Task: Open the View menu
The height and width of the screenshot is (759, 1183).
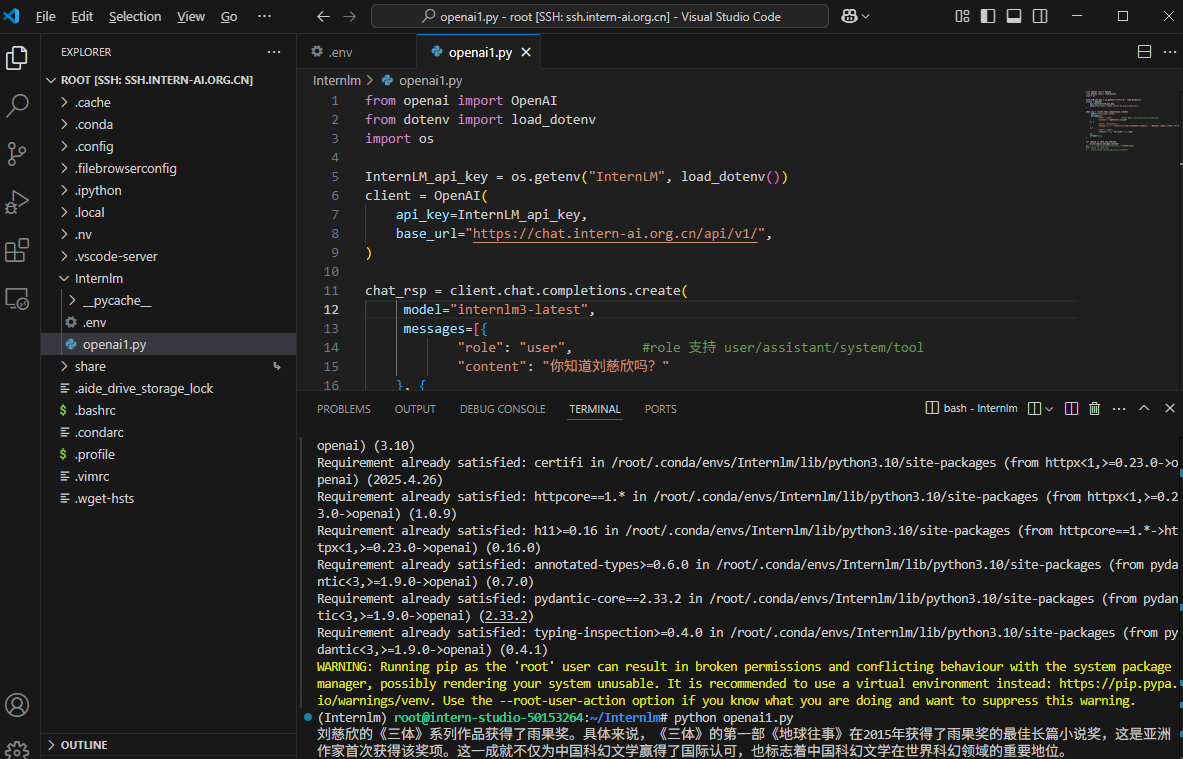Action: (191, 16)
